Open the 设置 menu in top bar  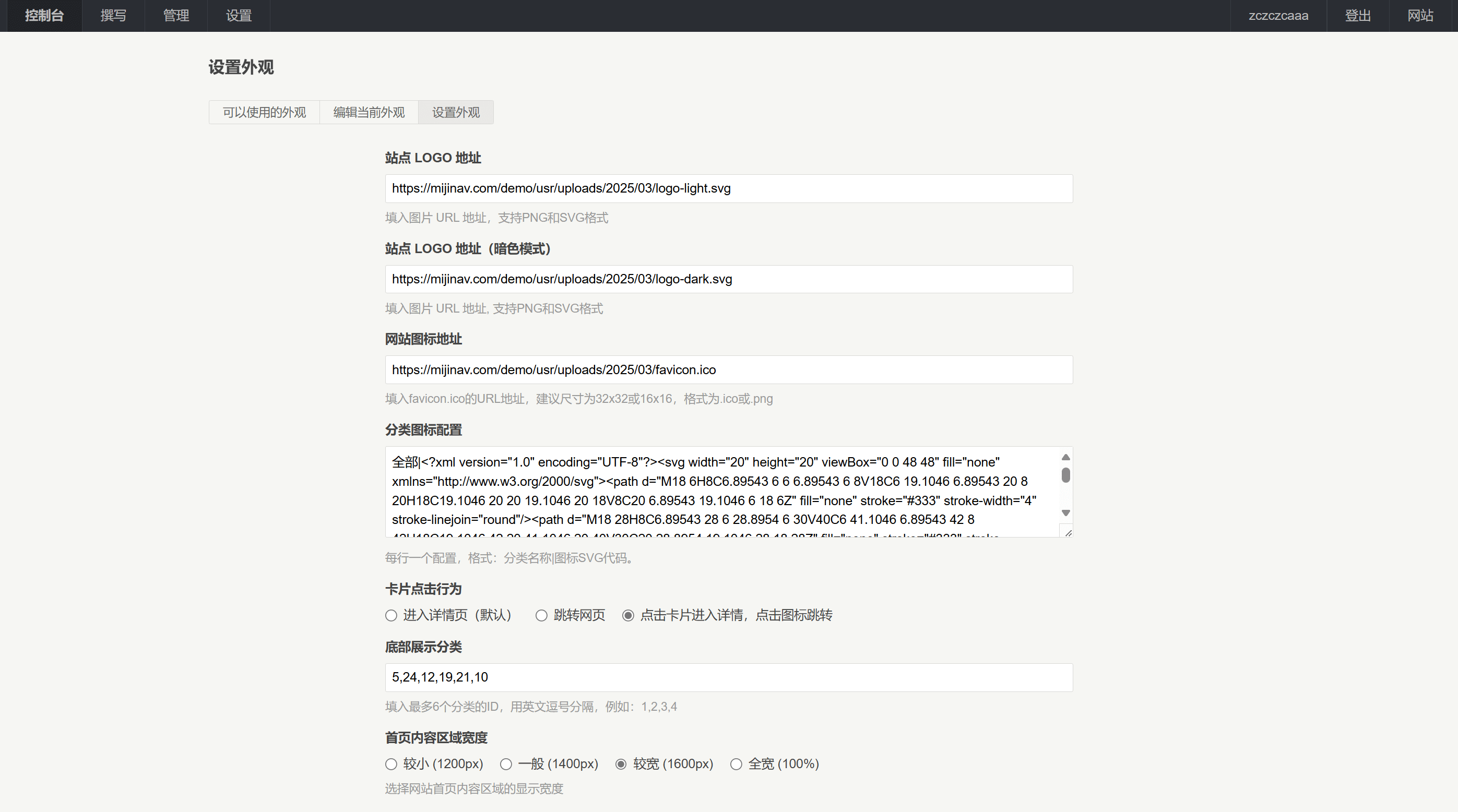[239, 16]
